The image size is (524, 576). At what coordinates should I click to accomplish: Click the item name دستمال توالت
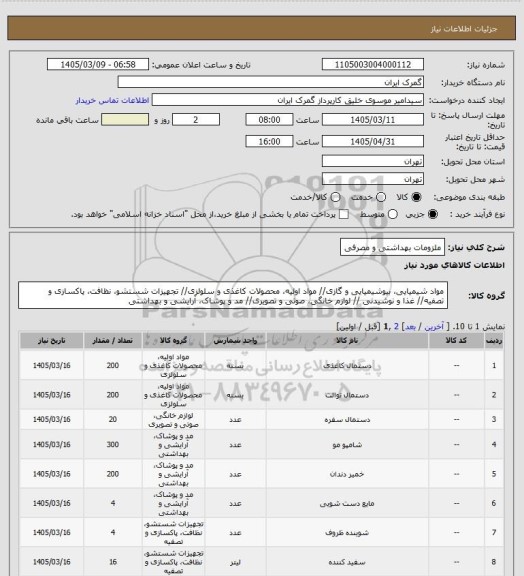(x=347, y=395)
